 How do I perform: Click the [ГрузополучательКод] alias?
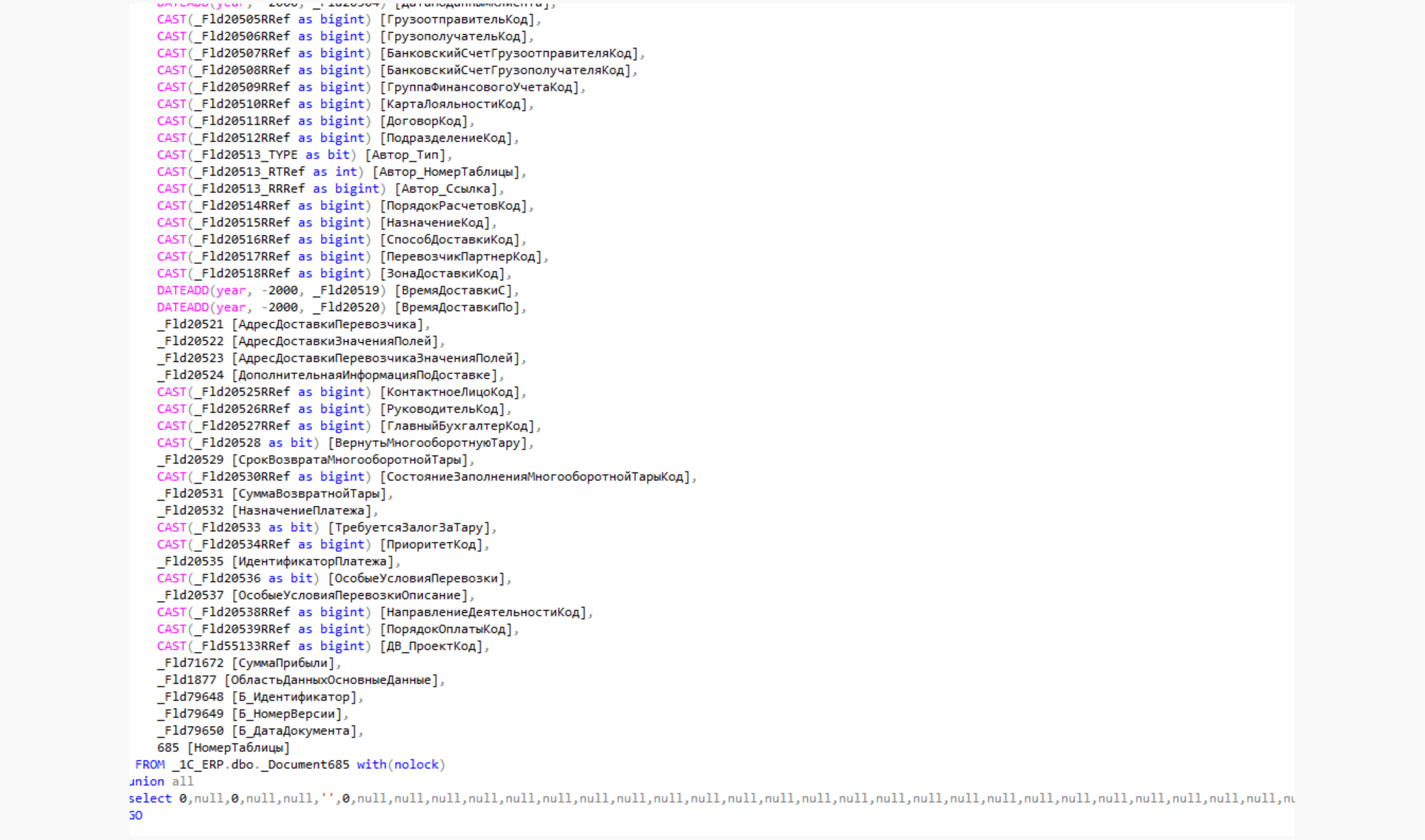tap(454, 36)
